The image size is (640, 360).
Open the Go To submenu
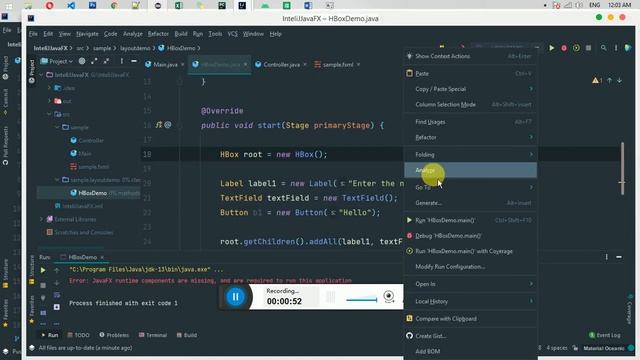coord(470,187)
